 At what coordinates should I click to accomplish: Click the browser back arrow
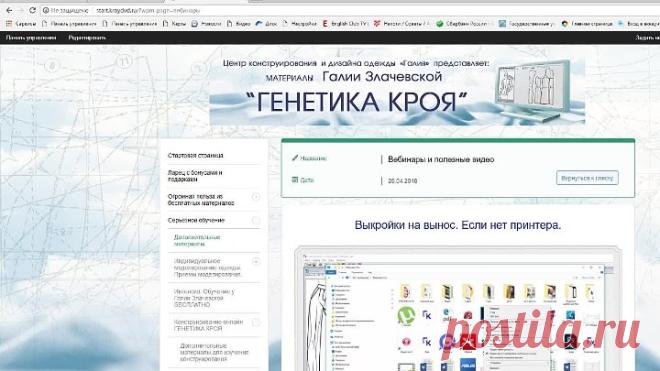9,10
